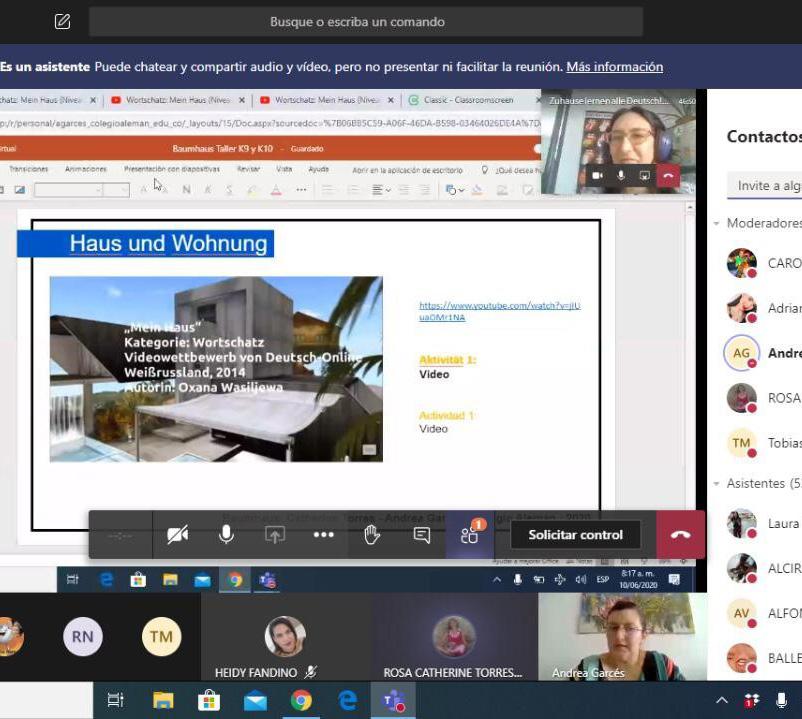
Task: Click Task View on bottom taskbar
Action: pos(116,701)
